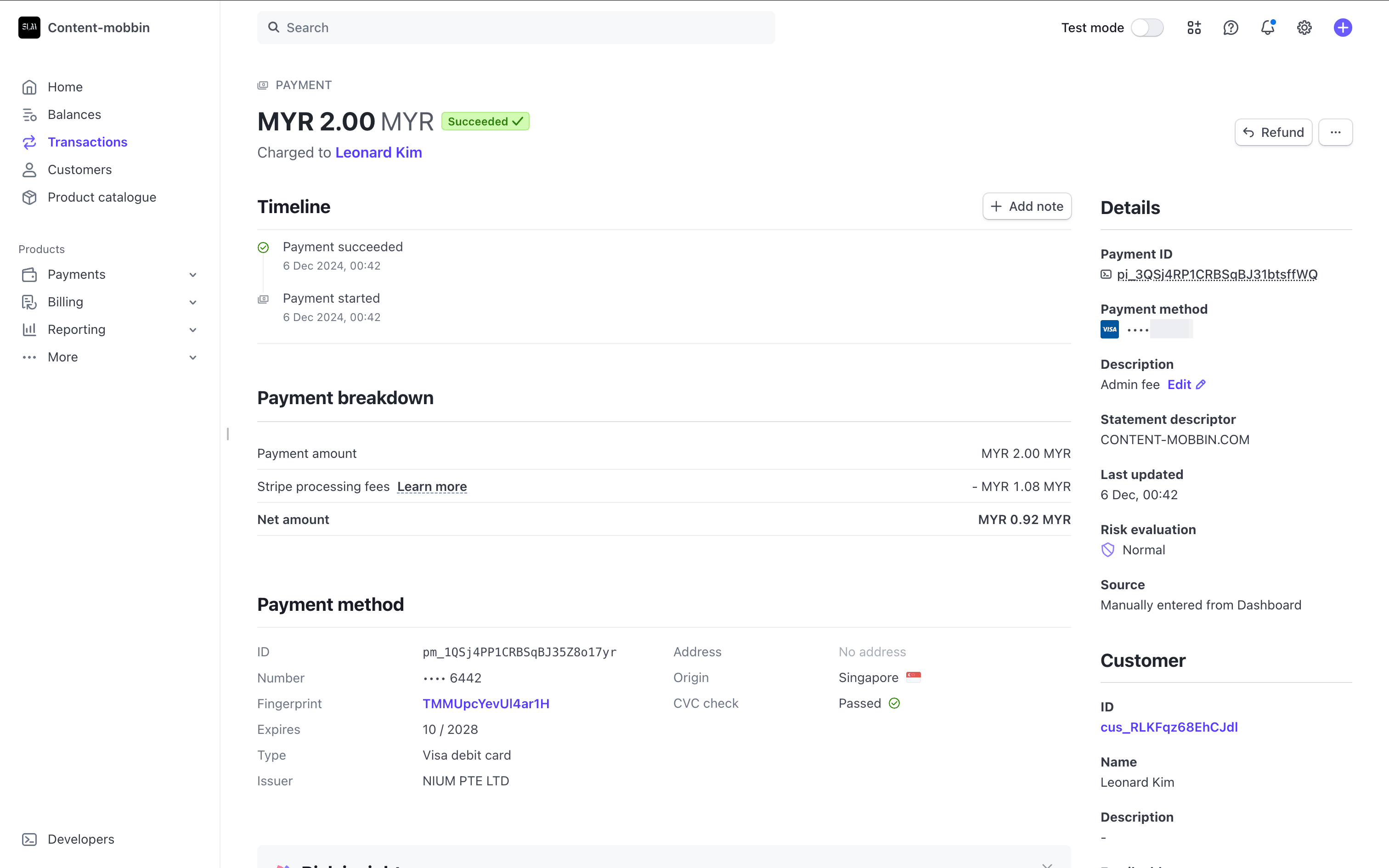The image size is (1389, 868).
Task: Click the purple plus create icon
Action: (1343, 28)
